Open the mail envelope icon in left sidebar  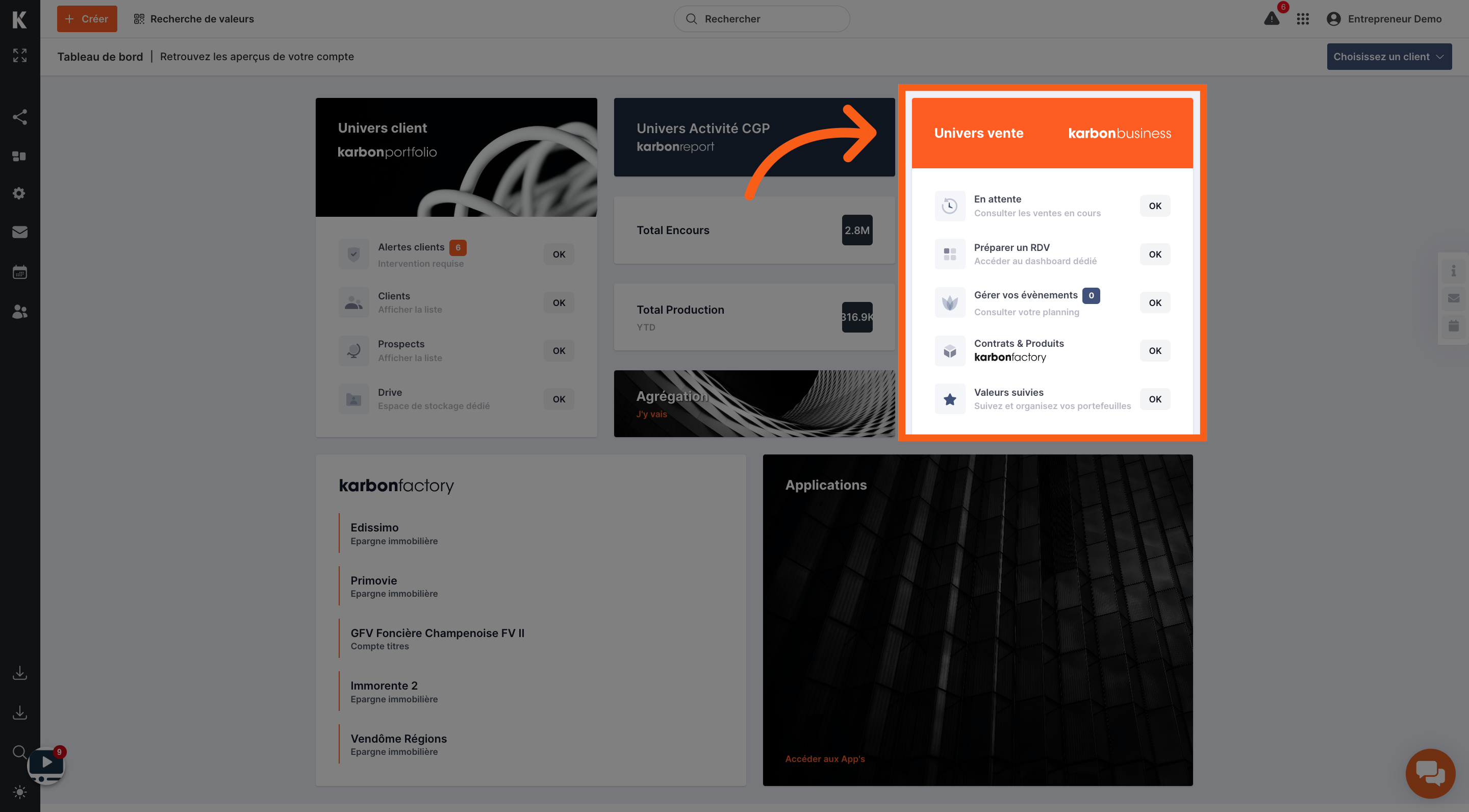pyautogui.click(x=19, y=232)
